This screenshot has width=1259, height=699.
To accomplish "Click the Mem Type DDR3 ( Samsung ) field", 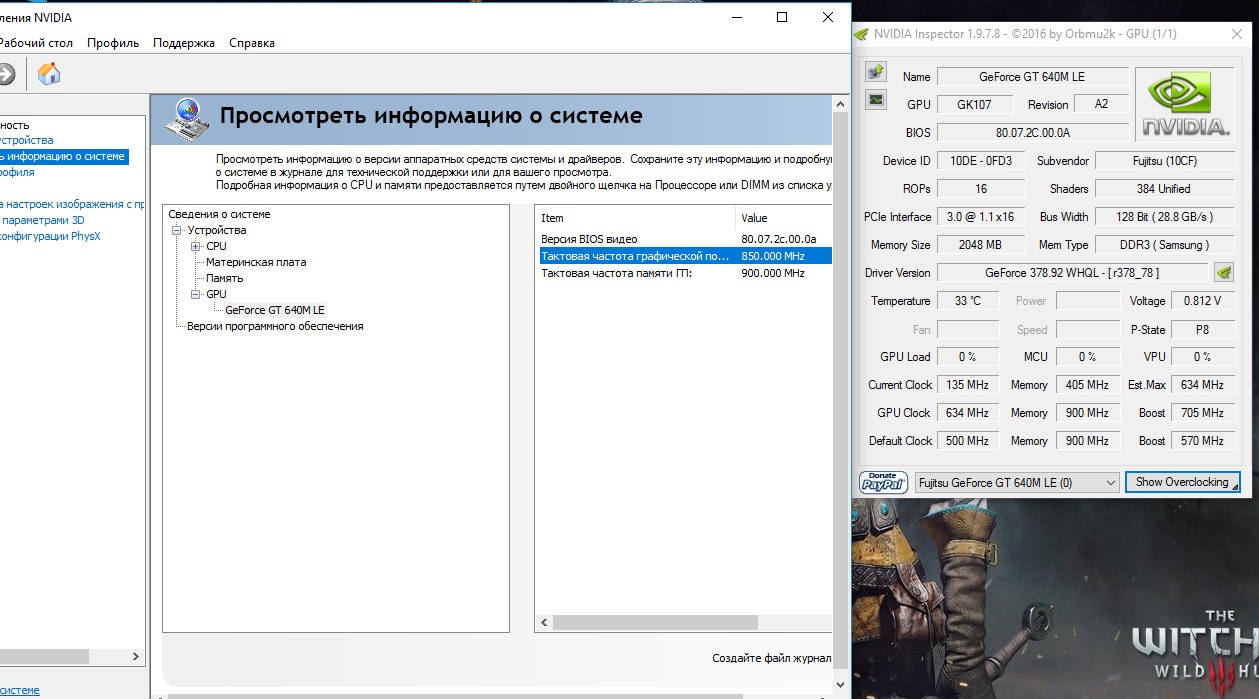I will point(1165,245).
